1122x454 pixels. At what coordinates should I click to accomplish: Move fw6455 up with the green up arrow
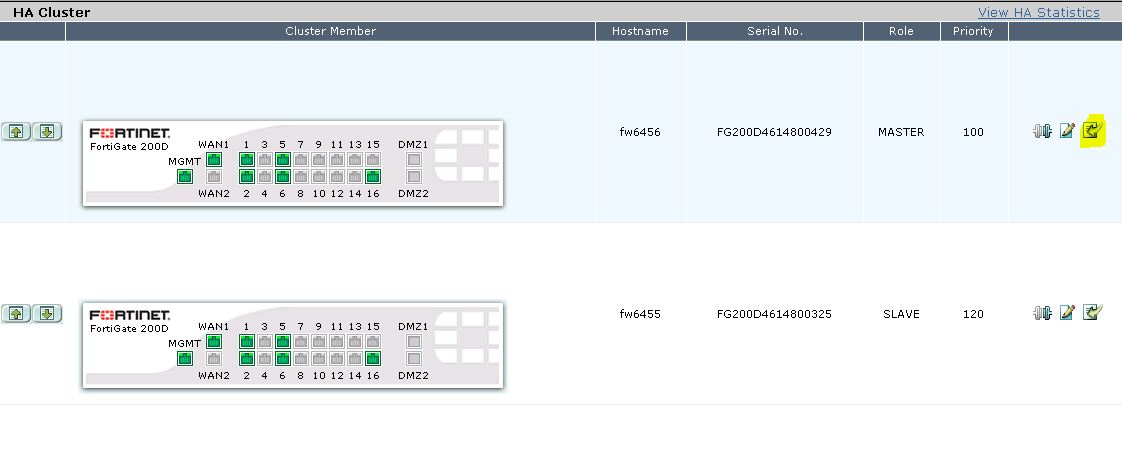pos(16,314)
